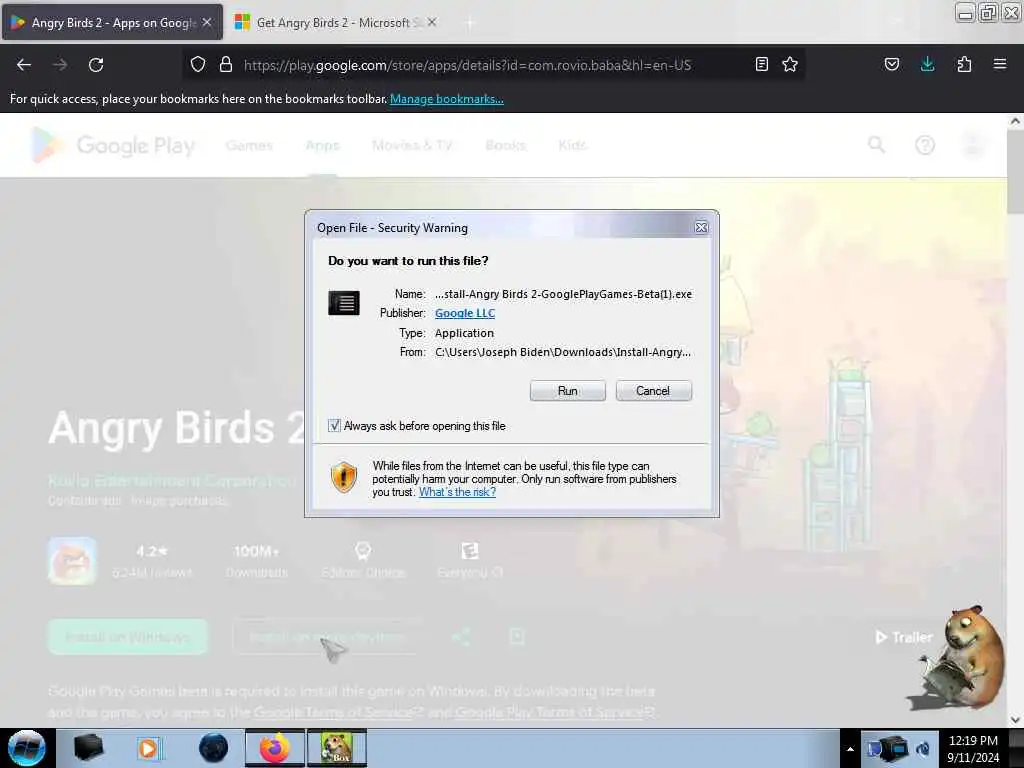The width and height of the screenshot is (1024, 768).
Task: Reload the page with the refresh icon
Action: click(x=96, y=65)
